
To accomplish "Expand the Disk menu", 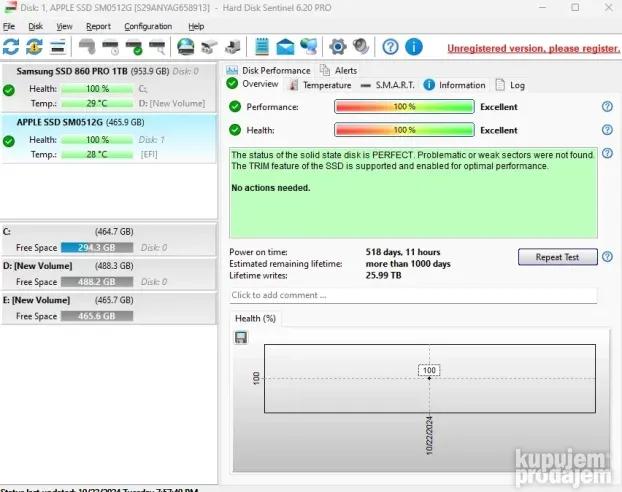I will tap(35, 26).
